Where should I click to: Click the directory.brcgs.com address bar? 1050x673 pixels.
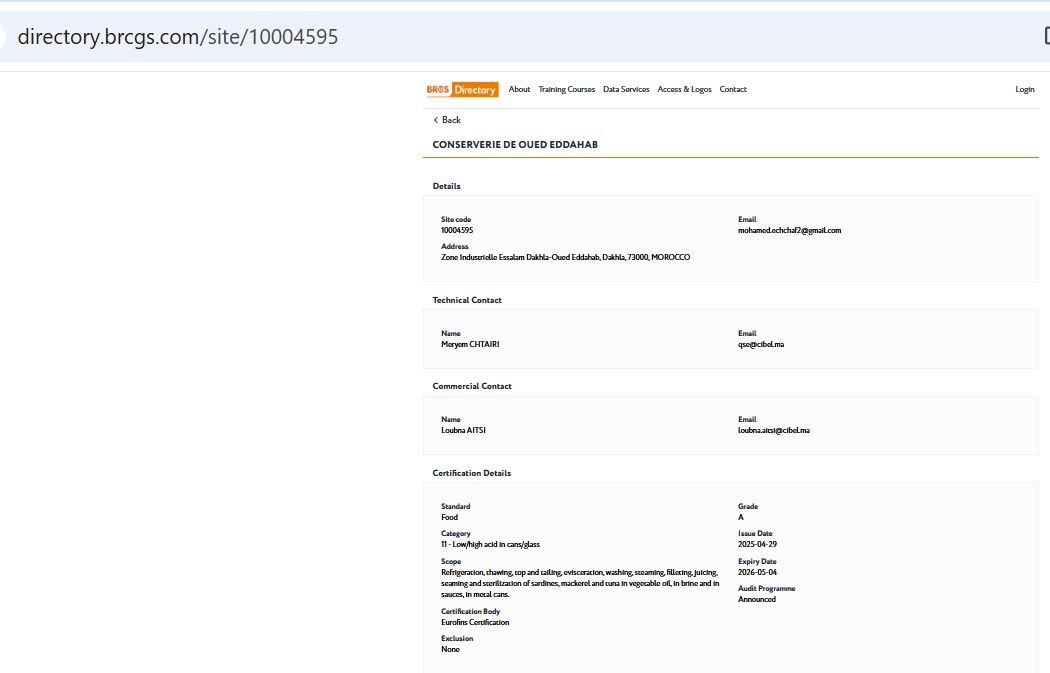(178, 37)
